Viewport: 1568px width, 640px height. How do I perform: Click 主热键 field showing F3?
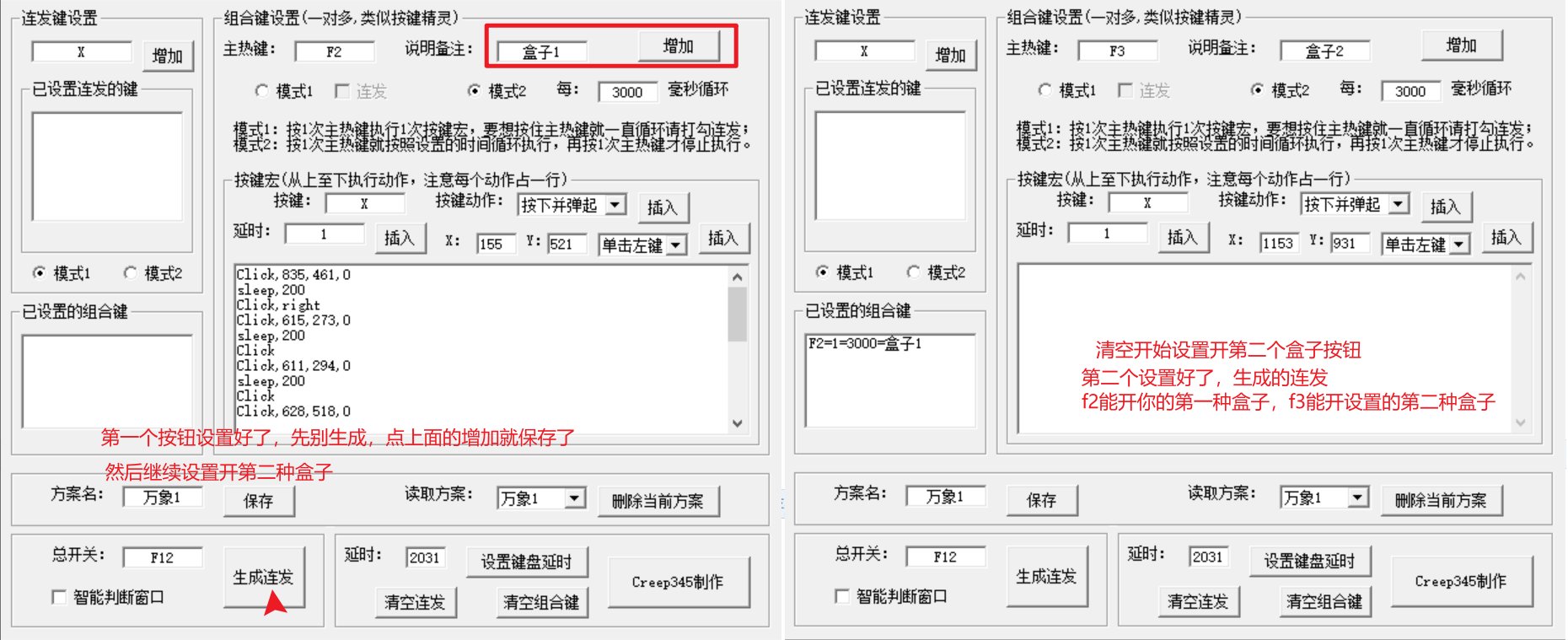(x=1118, y=51)
